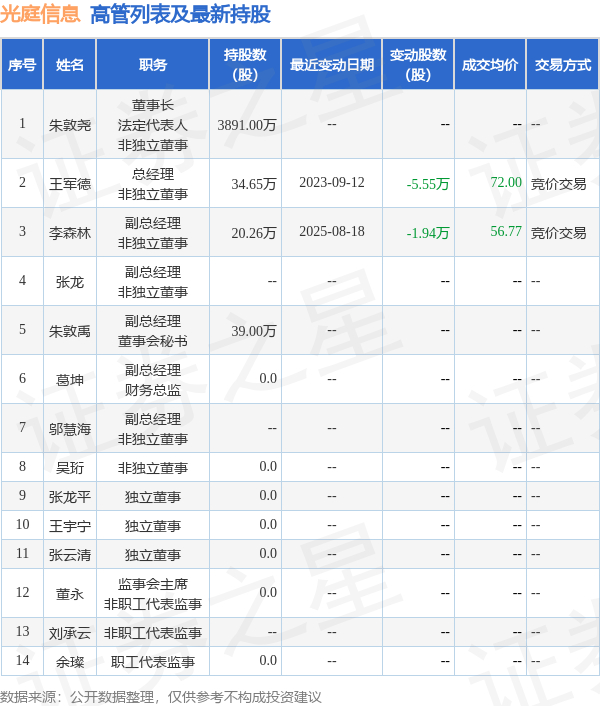The width and height of the screenshot is (600, 706).
Task: Click the name 董永
Action: 70,594
